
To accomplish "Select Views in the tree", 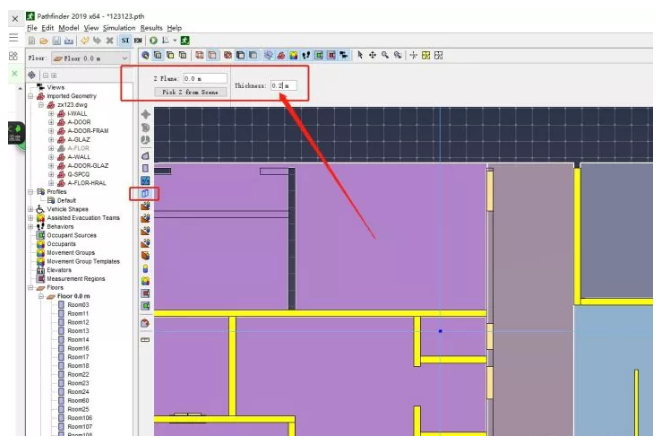I will [56, 87].
